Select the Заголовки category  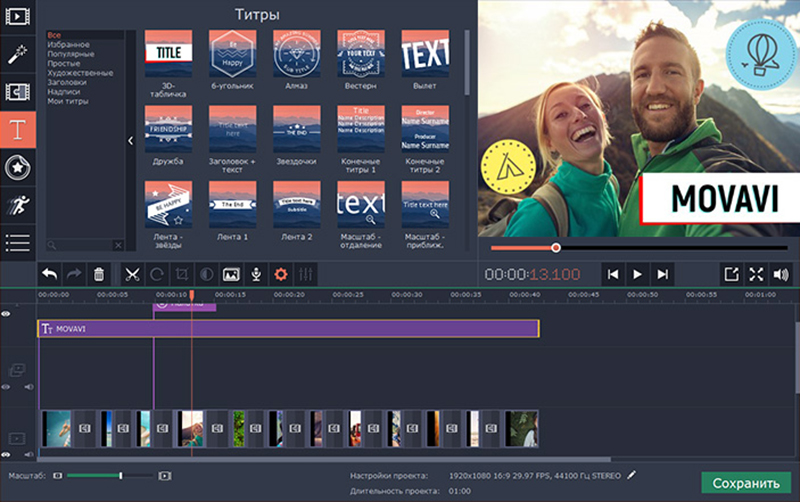click(67, 82)
